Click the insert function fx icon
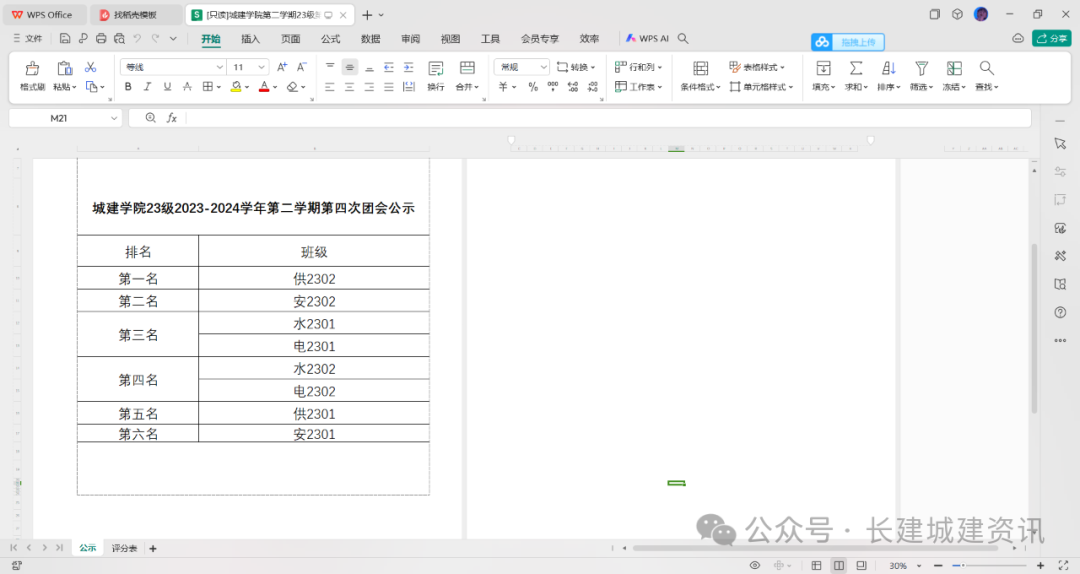The height and width of the screenshot is (574, 1080). coord(172,119)
